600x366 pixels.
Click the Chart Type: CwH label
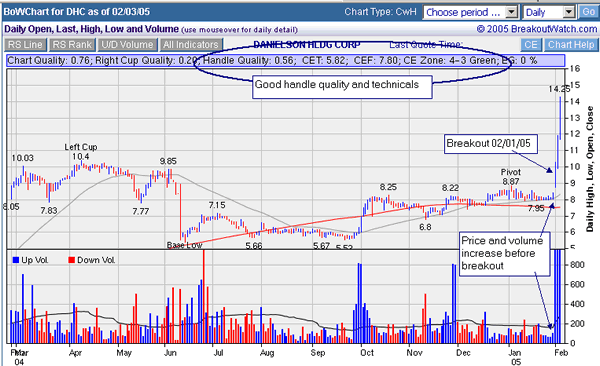(x=380, y=12)
